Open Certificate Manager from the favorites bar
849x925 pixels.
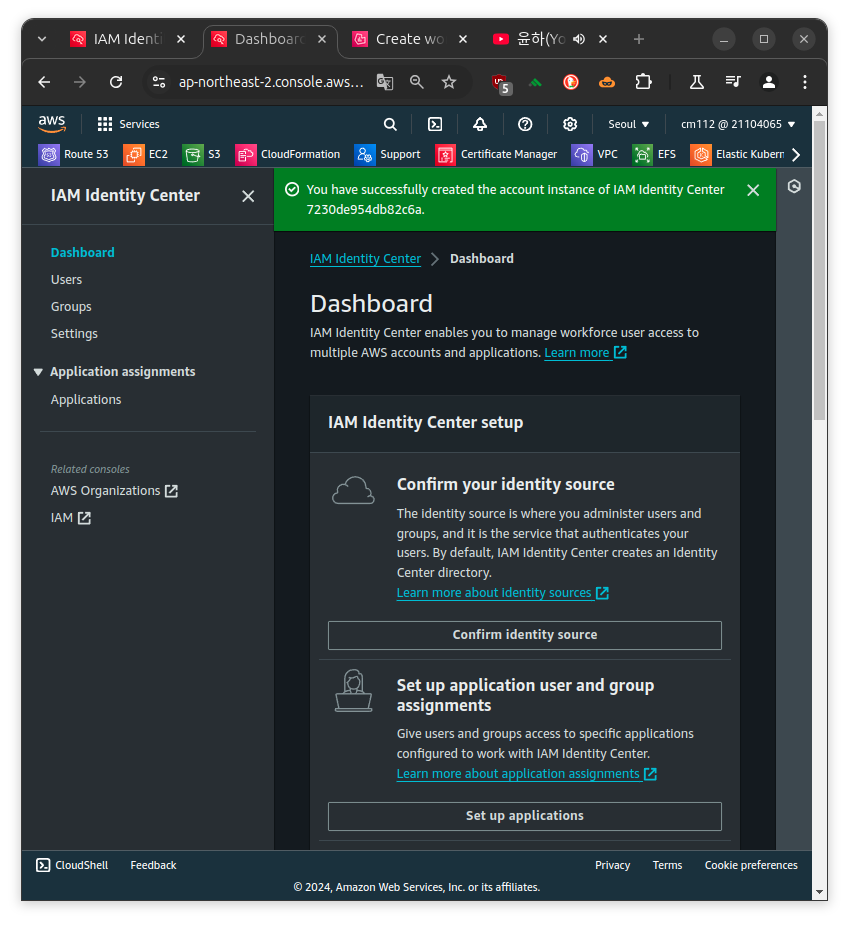[496, 155]
